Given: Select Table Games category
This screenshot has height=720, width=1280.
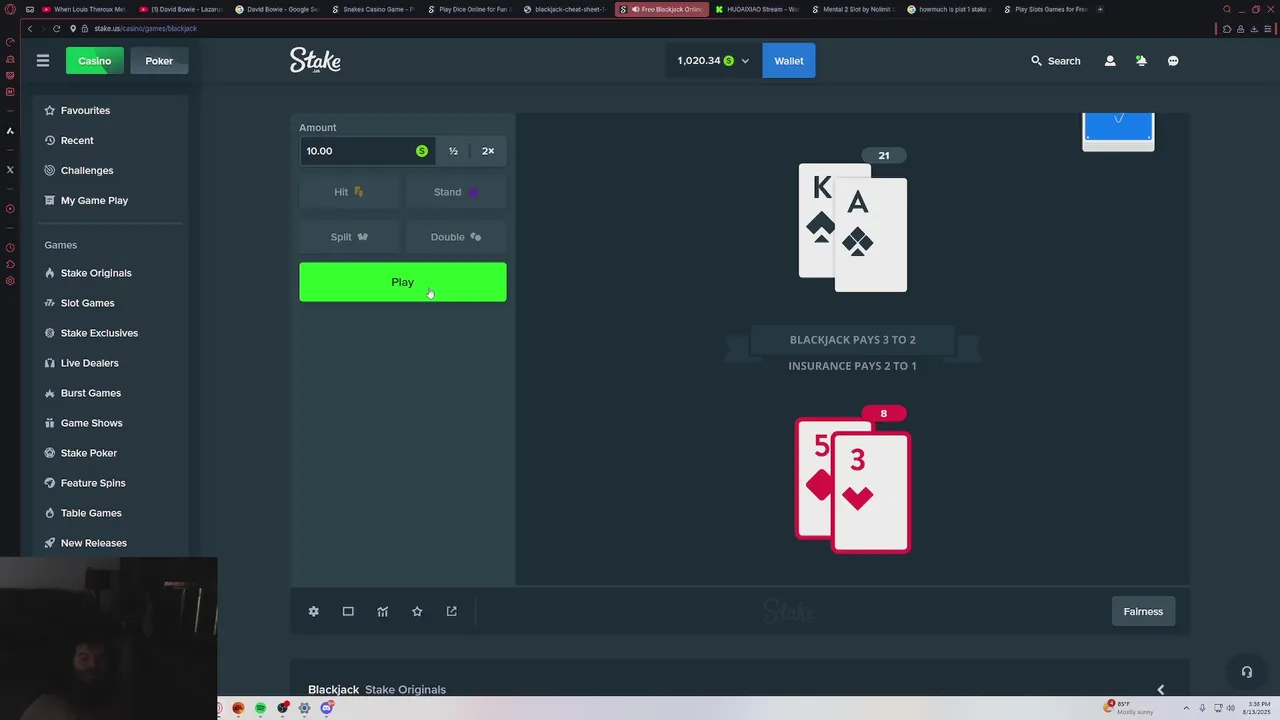Looking at the screenshot, I should [110, 513].
